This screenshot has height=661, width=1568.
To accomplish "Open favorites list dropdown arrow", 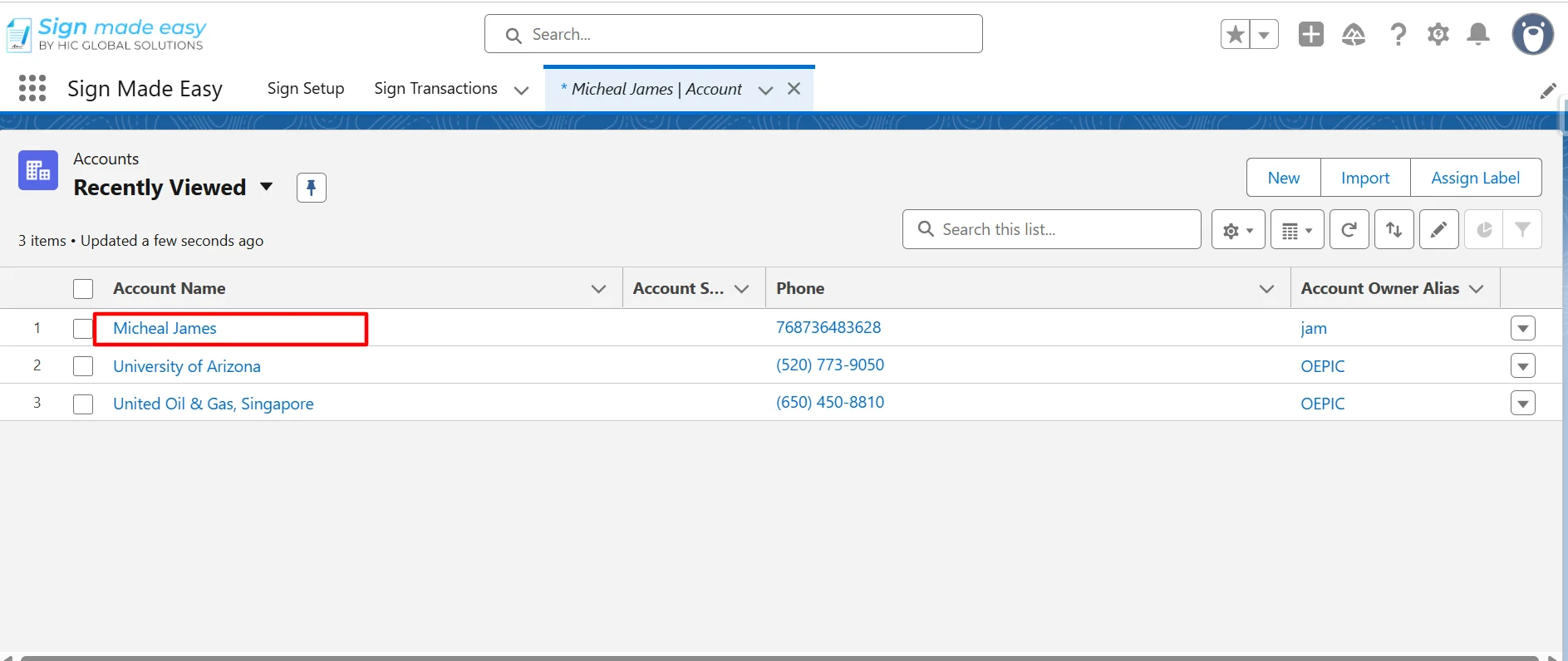I will [1264, 34].
